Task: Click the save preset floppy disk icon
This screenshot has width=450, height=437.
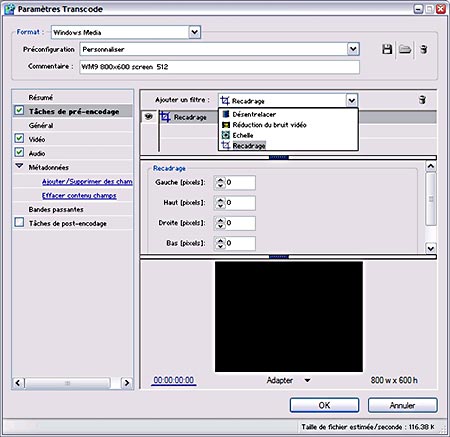Action: 387,50
